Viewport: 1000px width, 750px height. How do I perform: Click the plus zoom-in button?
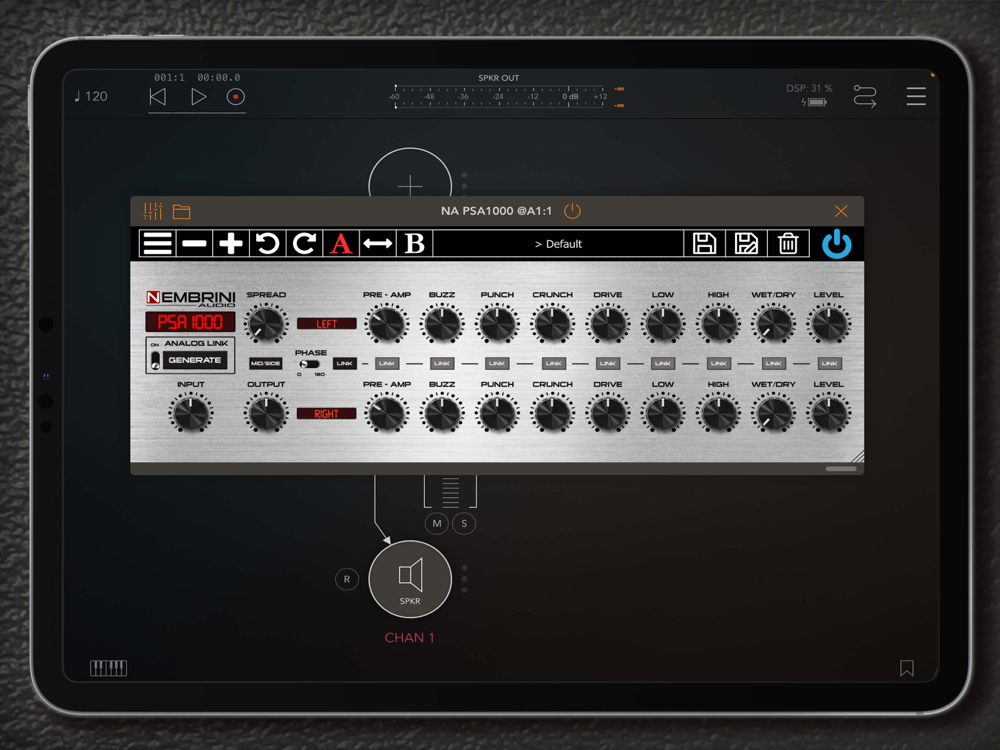point(231,244)
